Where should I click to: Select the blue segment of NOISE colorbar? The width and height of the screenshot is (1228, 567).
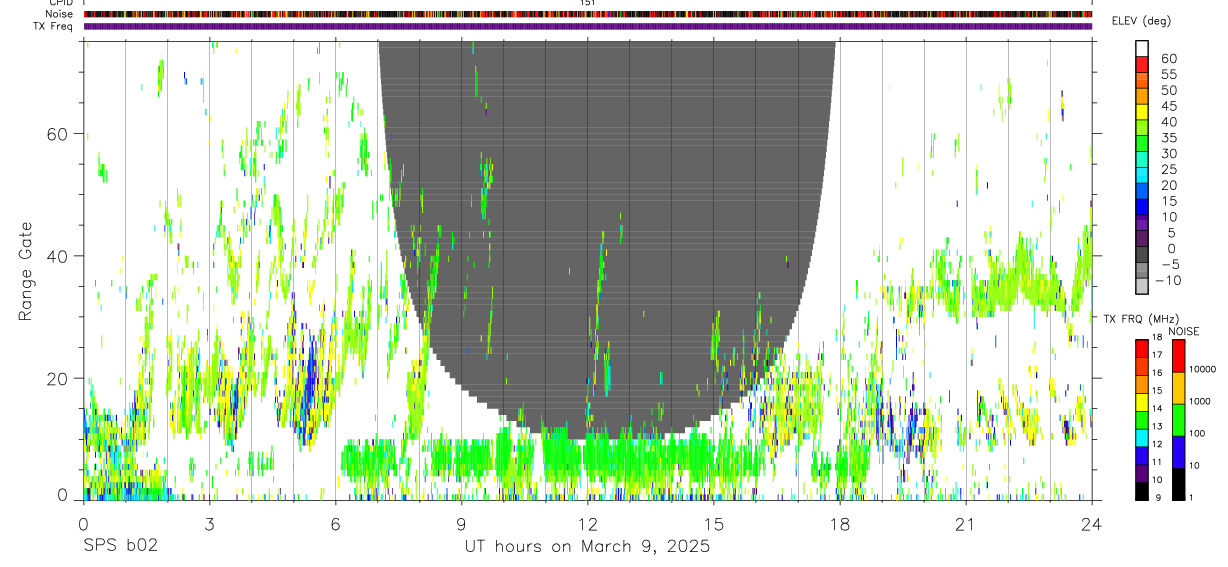(1177, 452)
